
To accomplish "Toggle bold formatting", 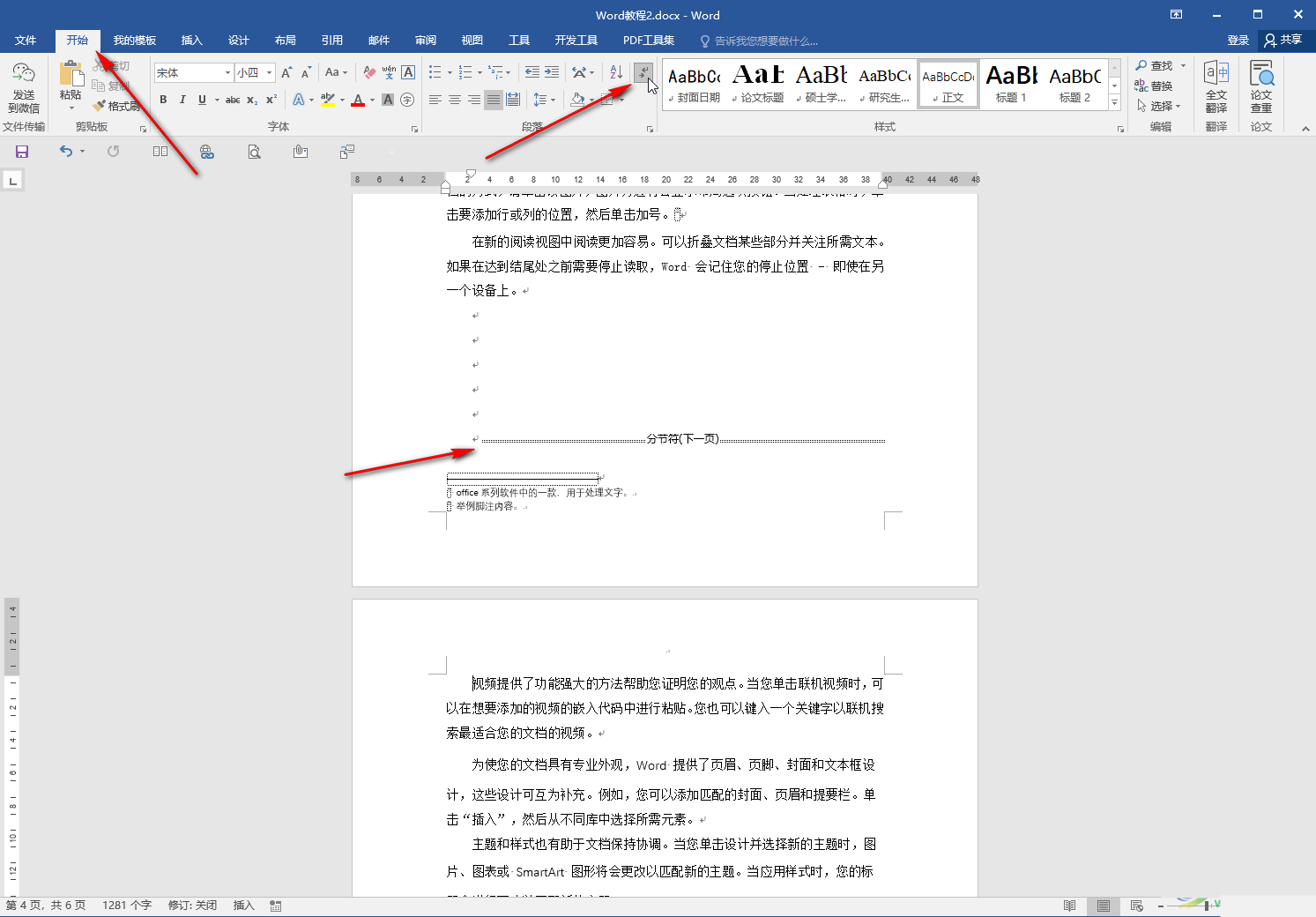I will pyautogui.click(x=162, y=101).
